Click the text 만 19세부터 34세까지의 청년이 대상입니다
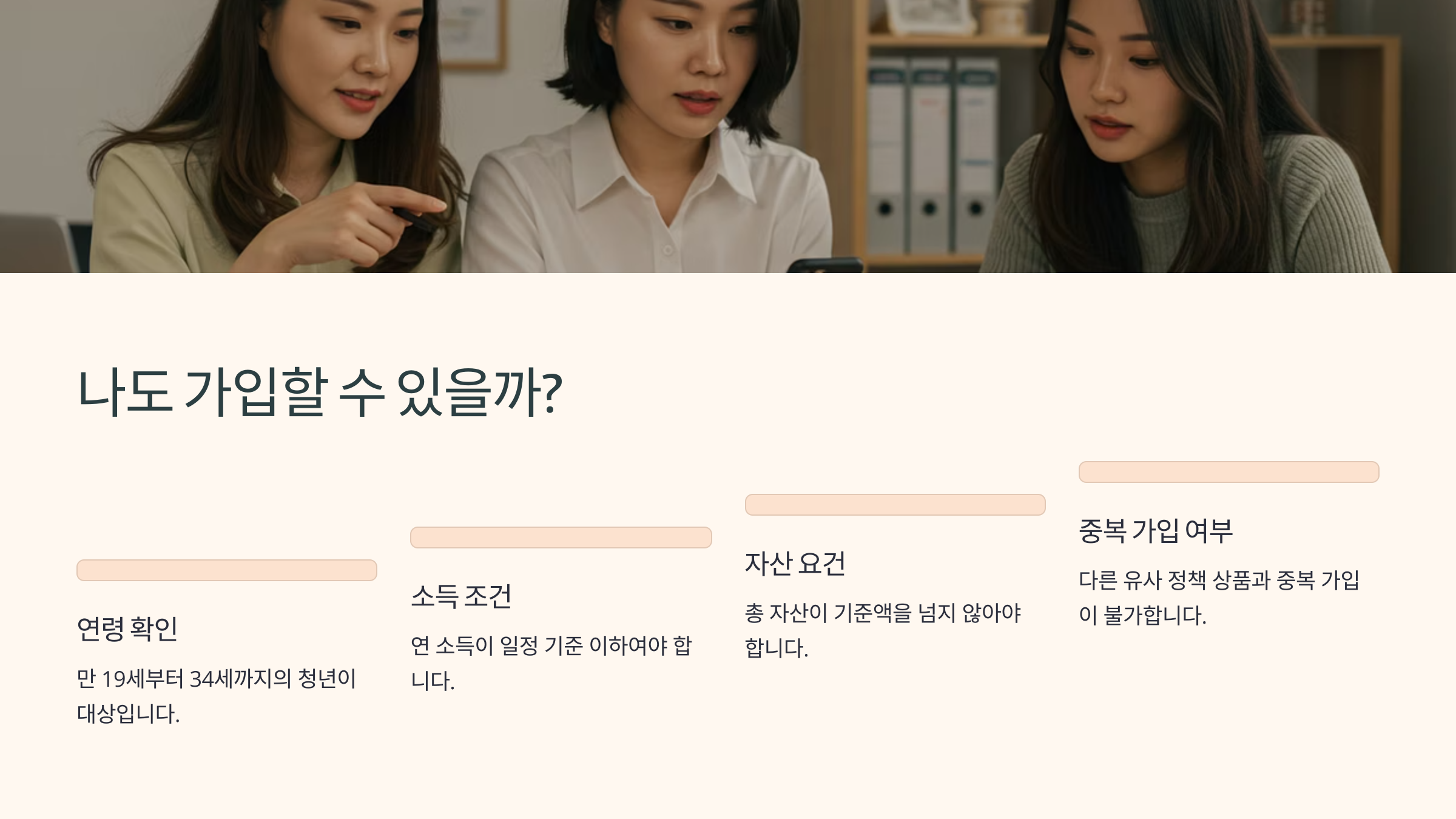Viewport: 1456px width, 819px height. (217, 696)
